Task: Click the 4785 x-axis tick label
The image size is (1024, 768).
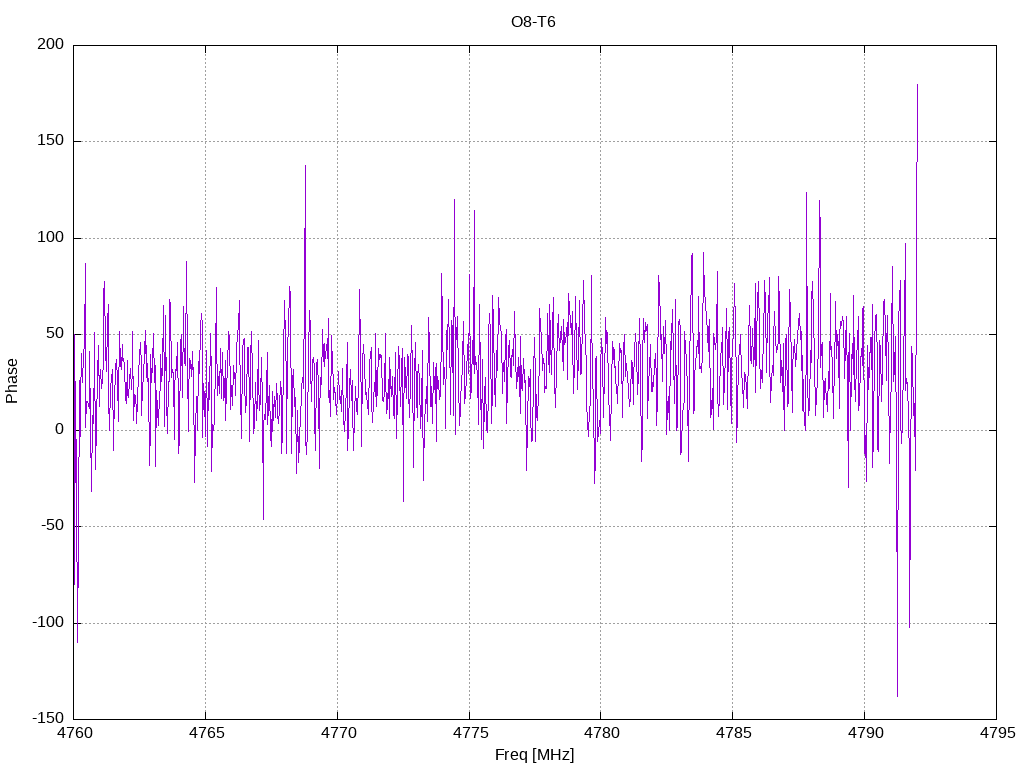Action: click(x=733, y=733)
